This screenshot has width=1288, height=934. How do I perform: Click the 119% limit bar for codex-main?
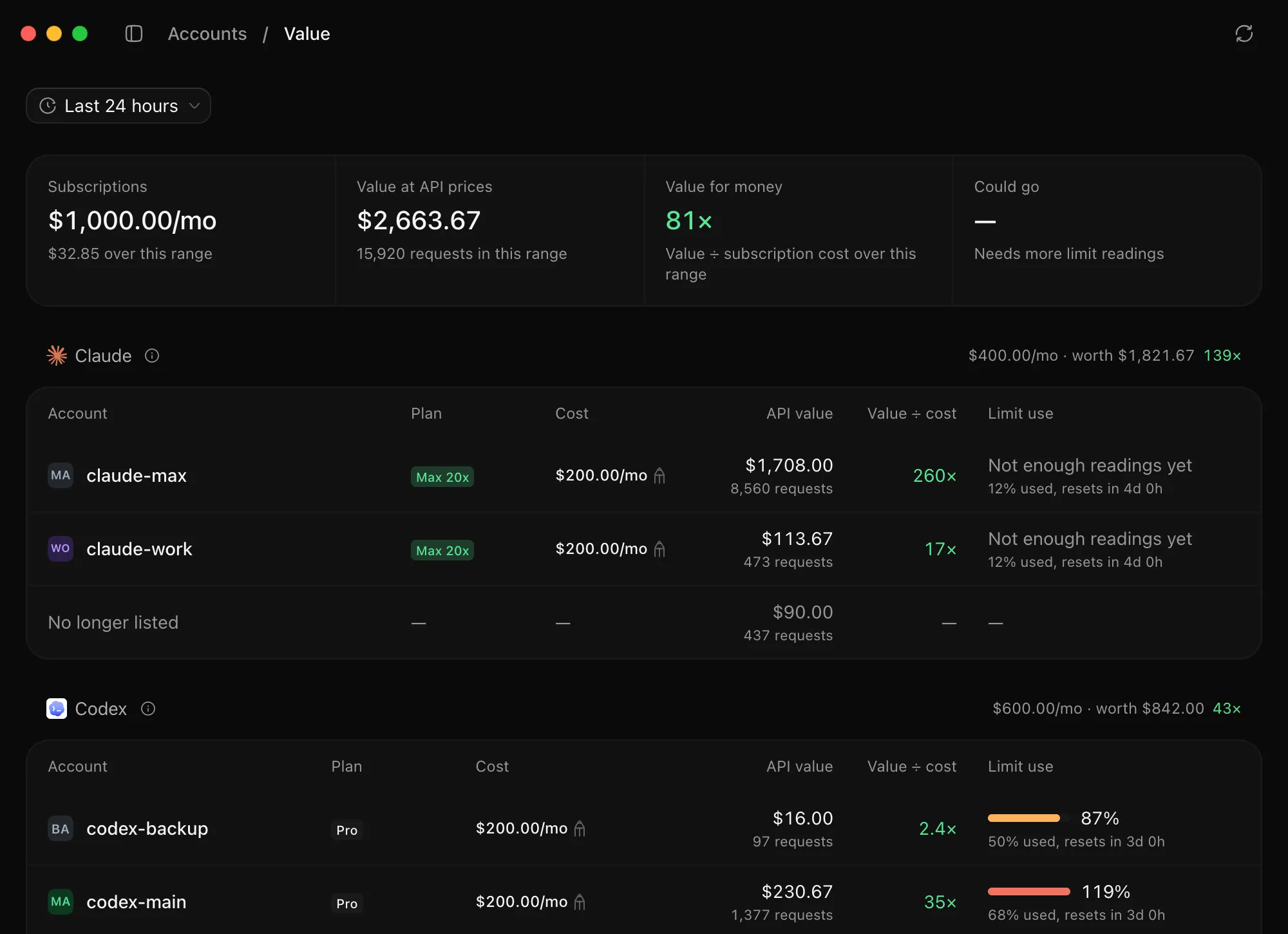point(1029,891)
